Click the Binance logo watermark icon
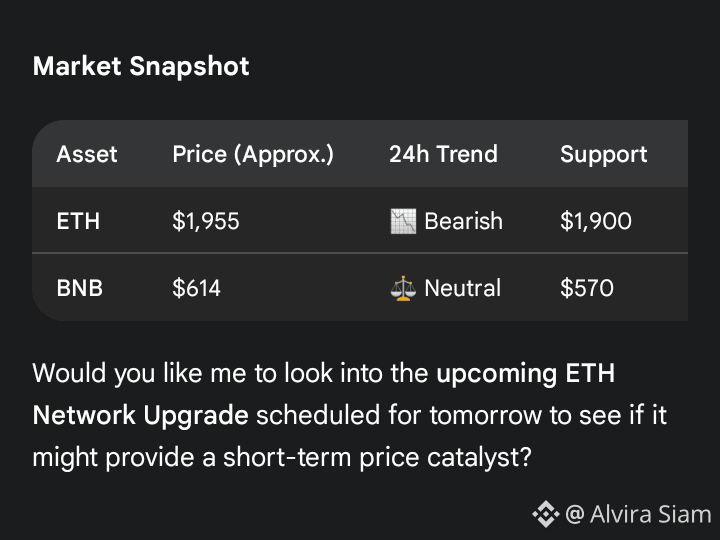This screenshot has width=720, height=540. (x=546, y=514)
